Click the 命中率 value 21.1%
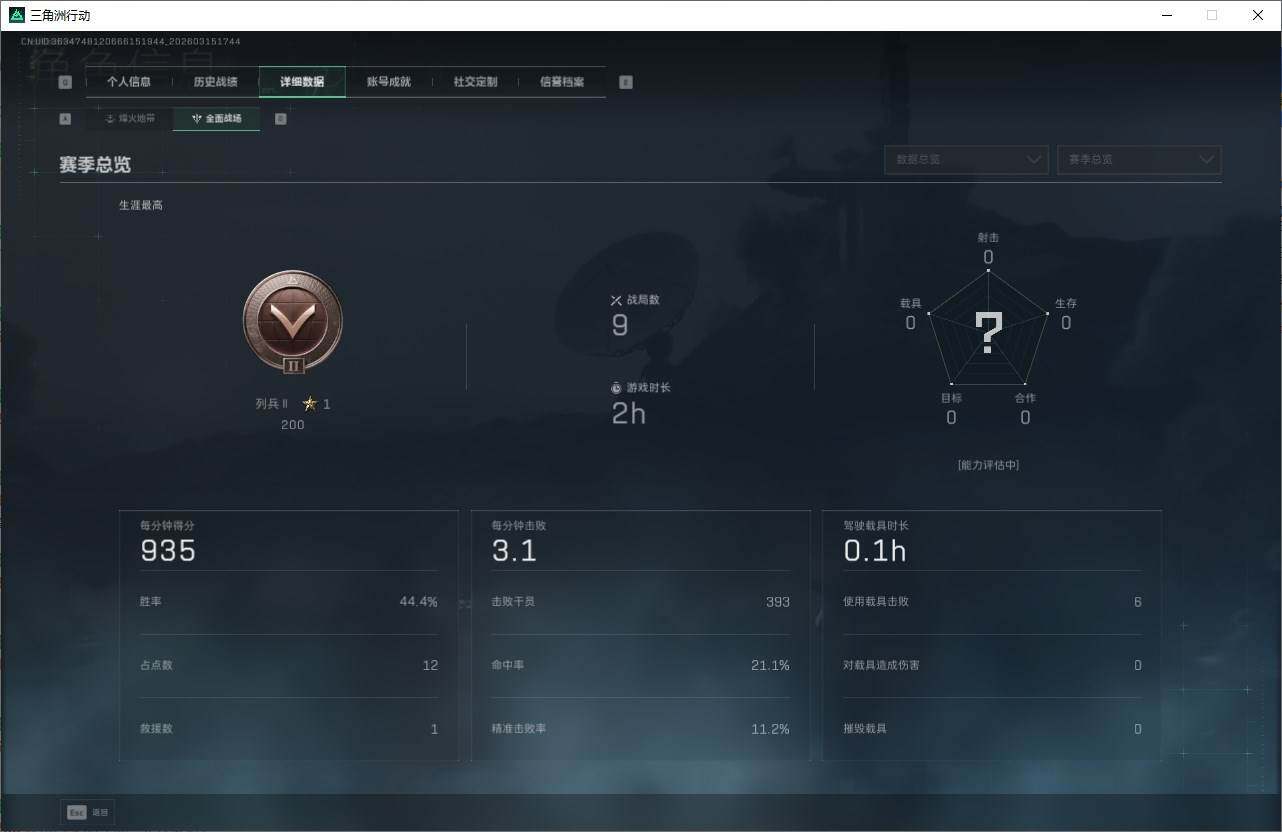The height and width of the screenshot is (832, 1282). click(x=770, y=666)
